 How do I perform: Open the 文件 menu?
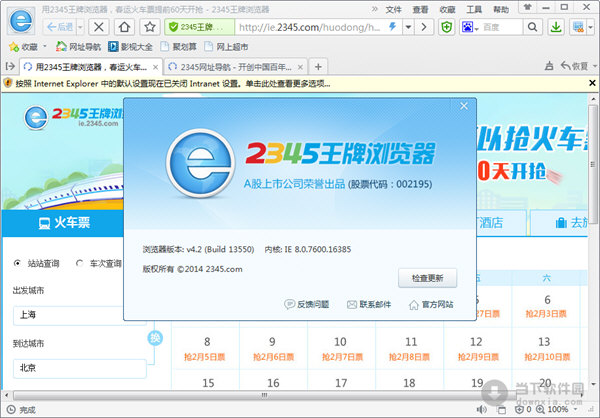point(393,10)
